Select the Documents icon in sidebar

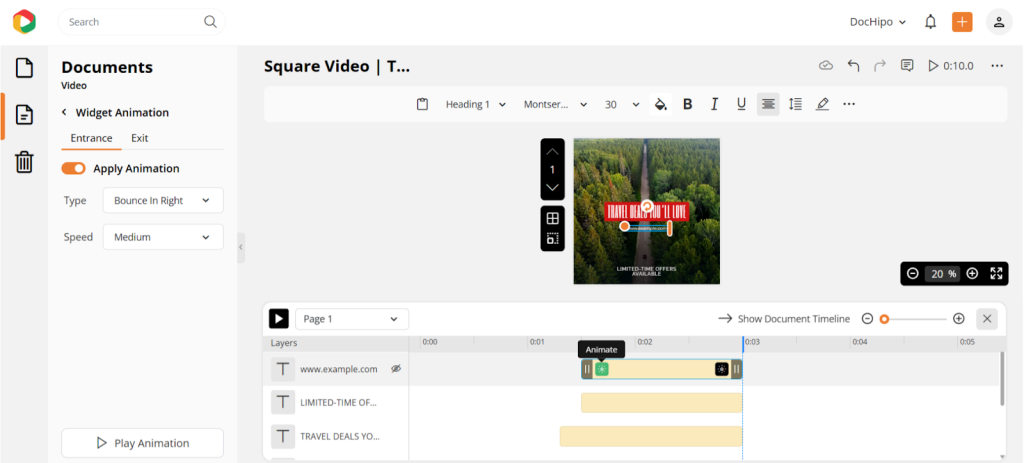pyautogui.click(x=24, y=115)
